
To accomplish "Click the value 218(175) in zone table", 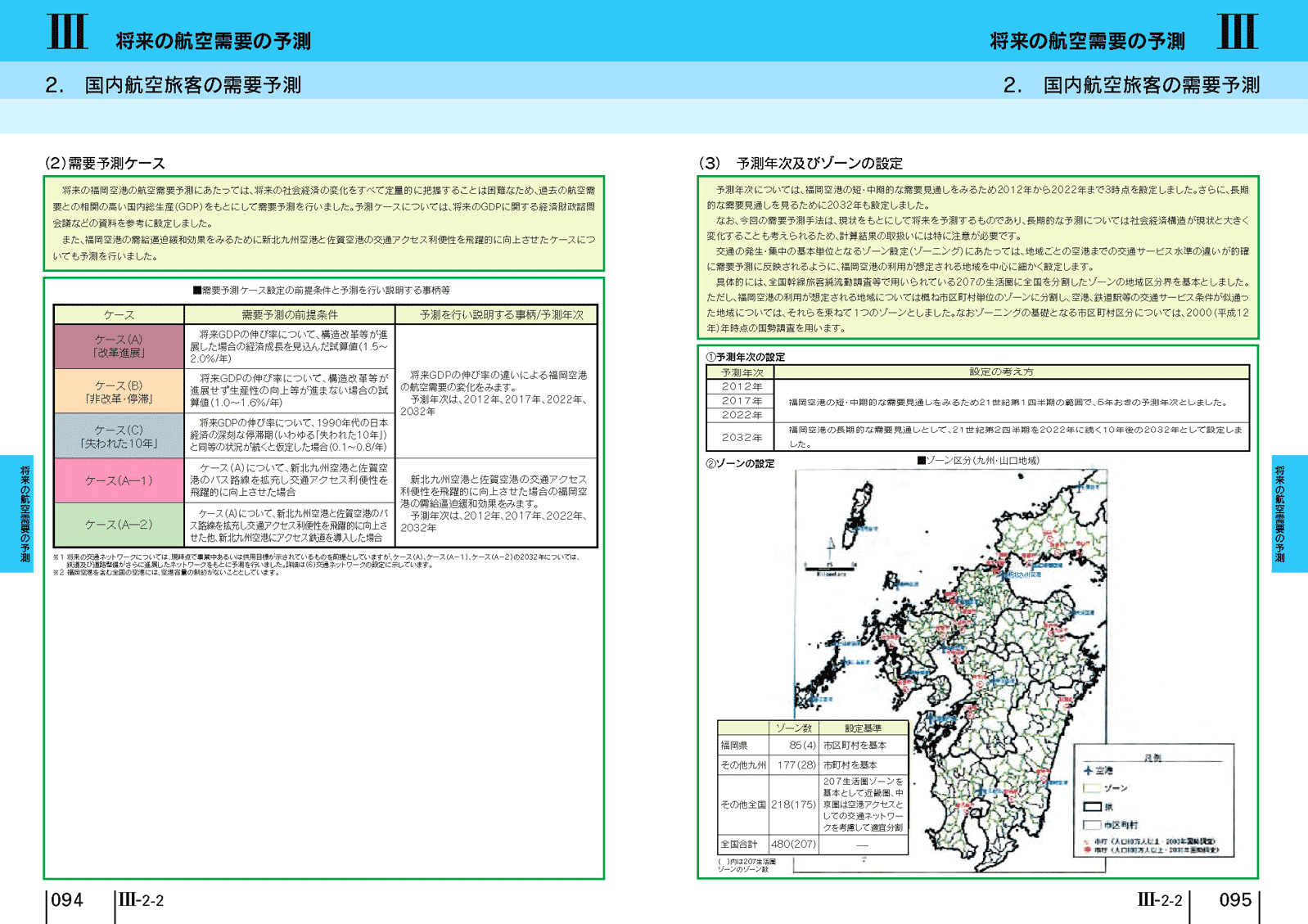I will 793,805.
